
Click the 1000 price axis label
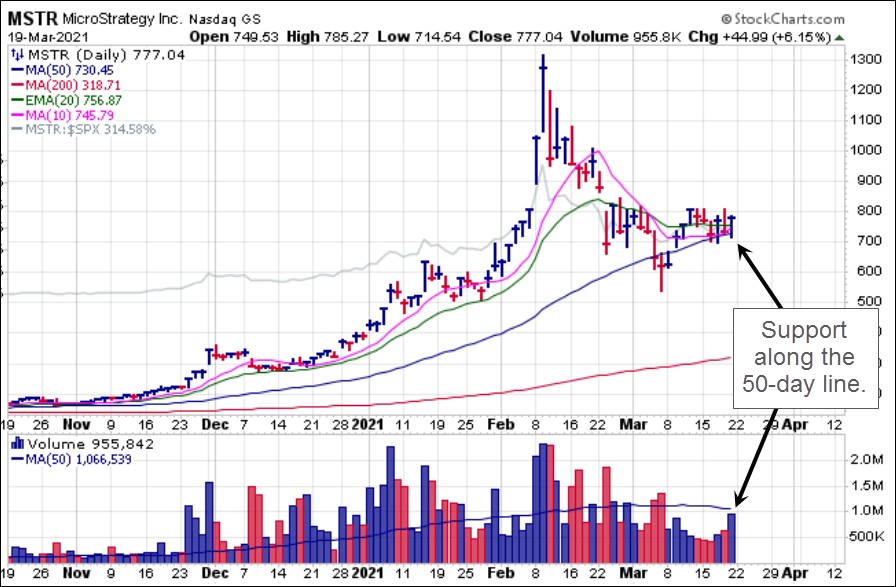point(865,150)
